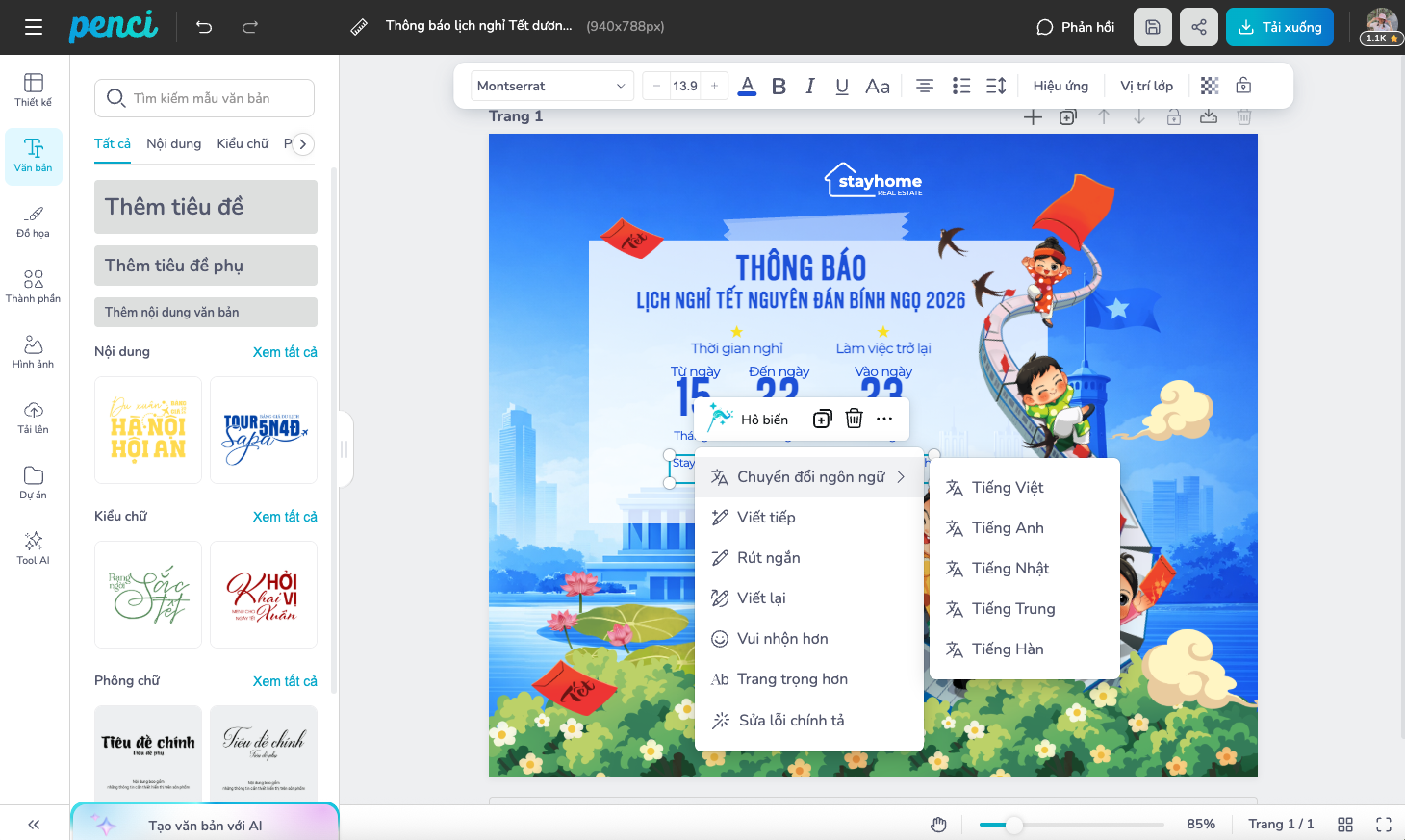Delete selected element with trash icon
The image size is (1405, 840).
click(x=854, y=419)
